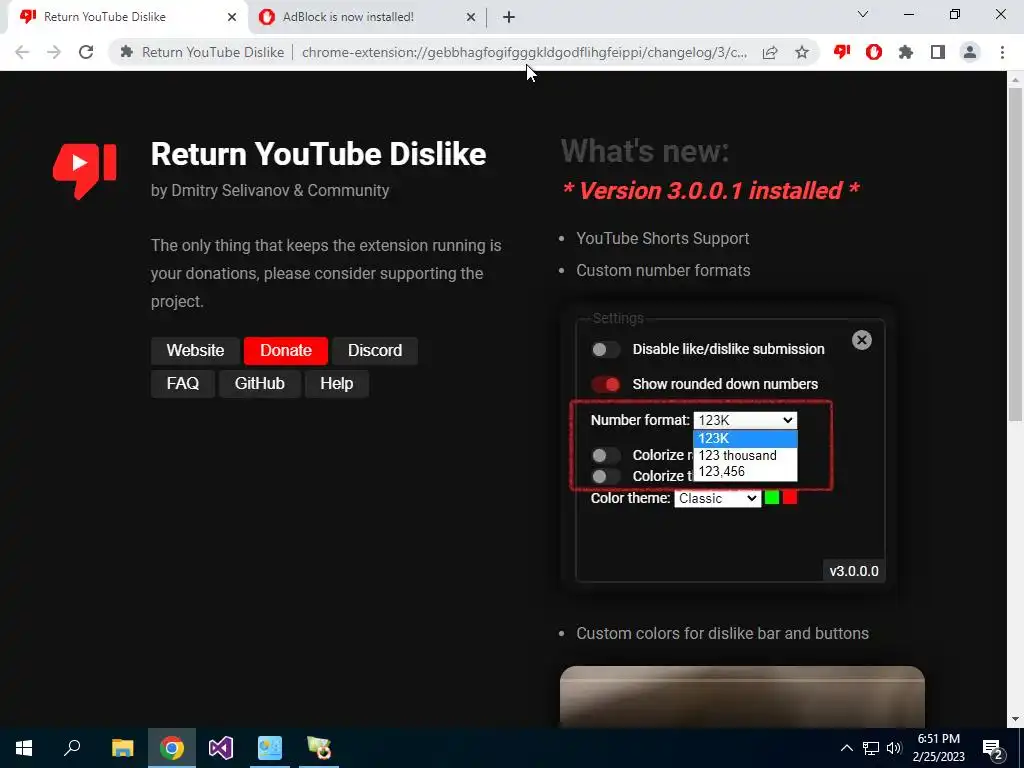Image resolution: width=1024 pixels, height=768 pixels.
Task: Open the Windows Start menu
Action: click(x=24, y=748)
